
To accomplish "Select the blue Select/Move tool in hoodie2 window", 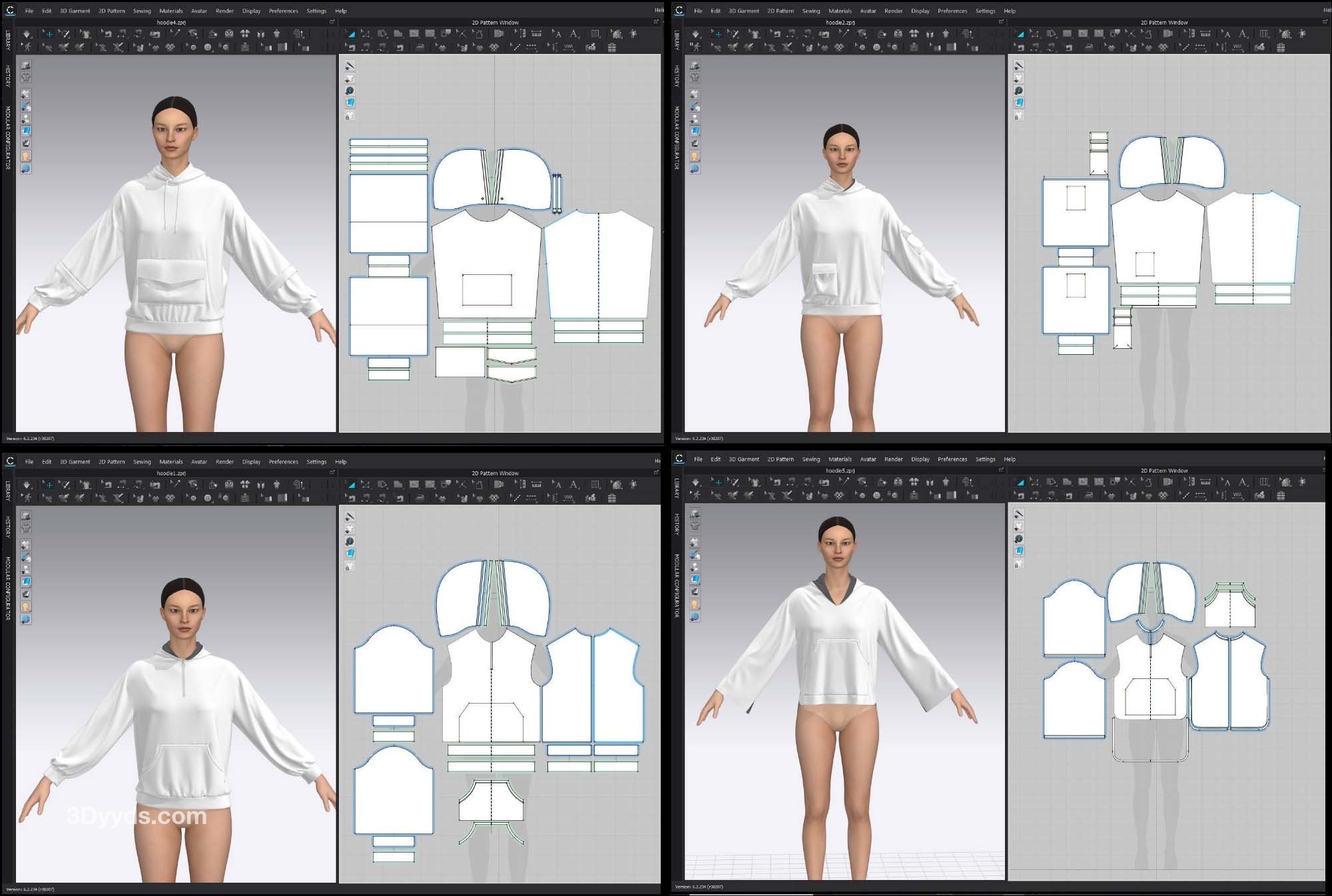I will [x=717, y=34].
